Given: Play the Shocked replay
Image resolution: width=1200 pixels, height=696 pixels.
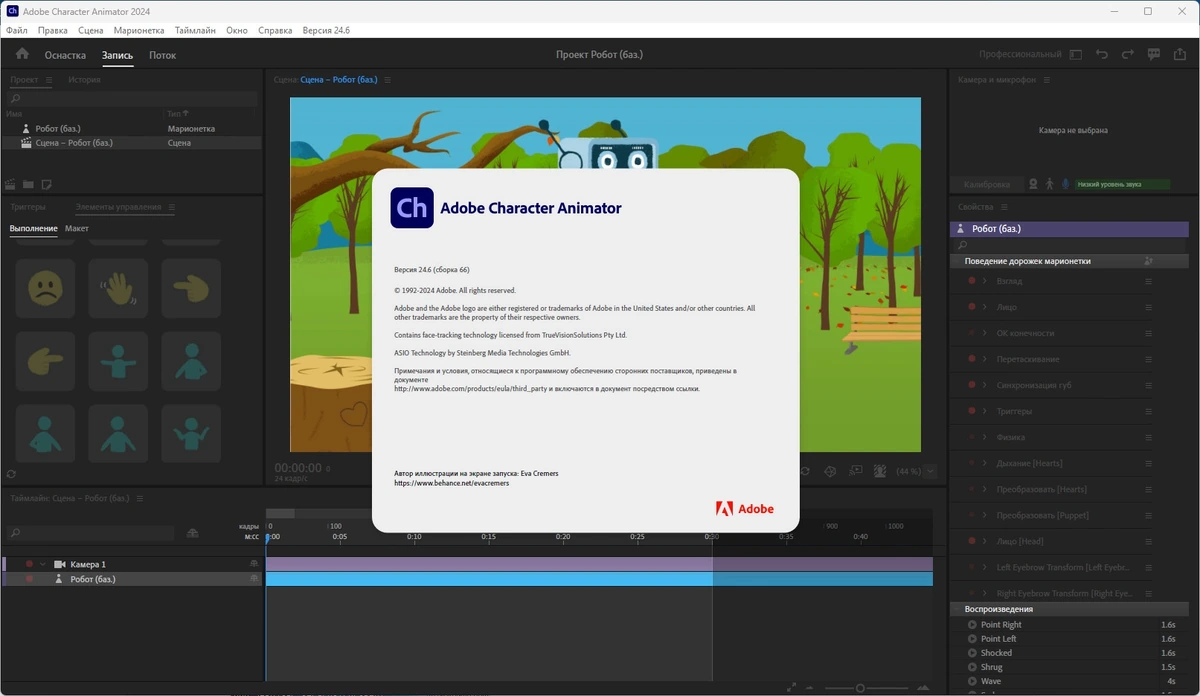Looking at the screenshot, I should (972, 653).
